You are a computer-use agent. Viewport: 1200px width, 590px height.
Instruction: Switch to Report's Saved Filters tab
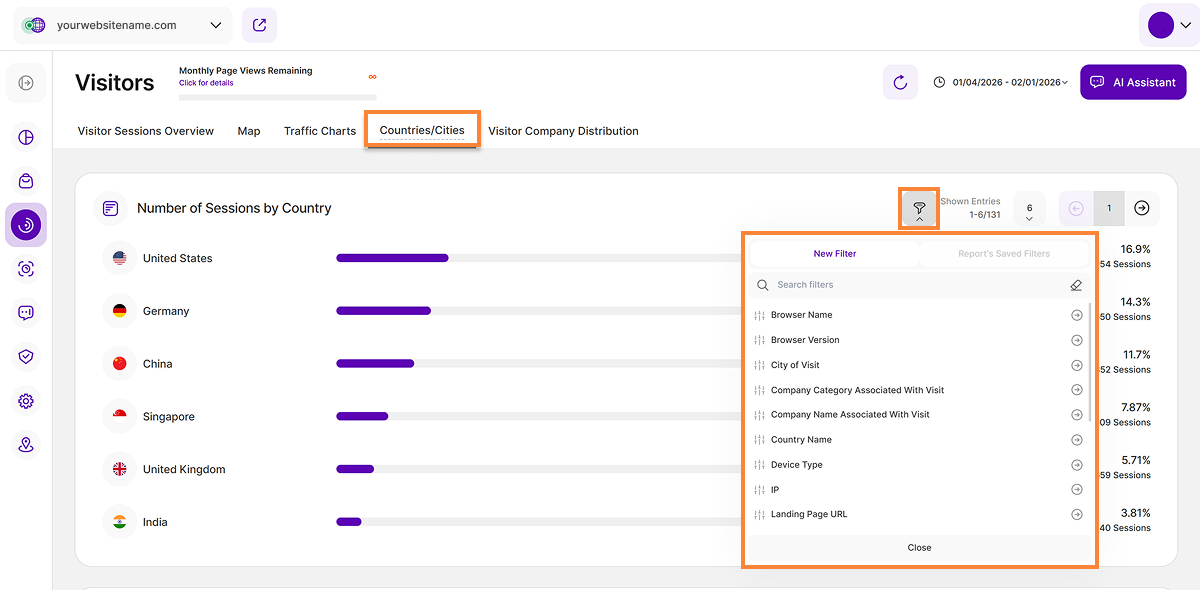pyautogui.click(x=1003, y=254)
